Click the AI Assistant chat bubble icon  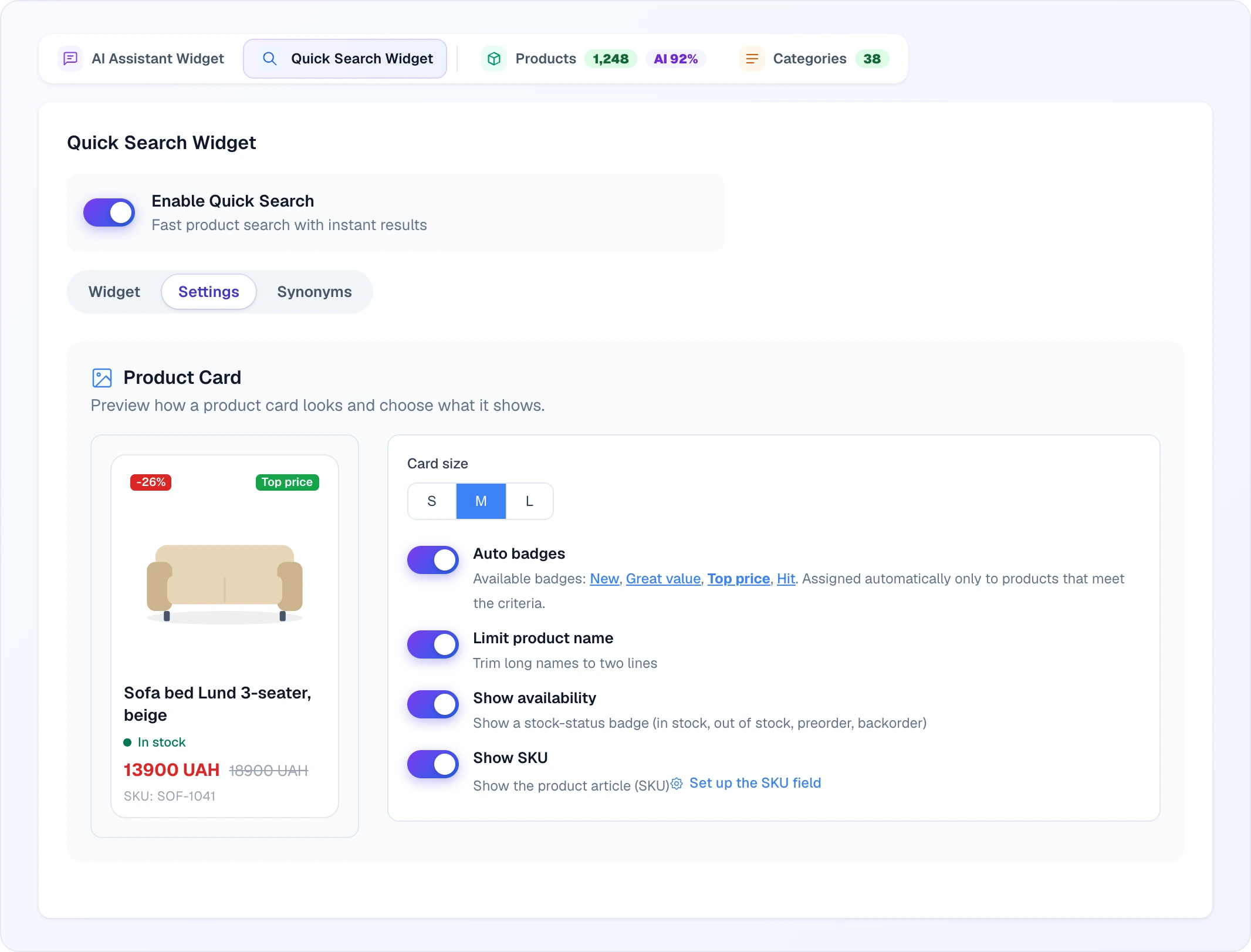(x=70, y=59)
